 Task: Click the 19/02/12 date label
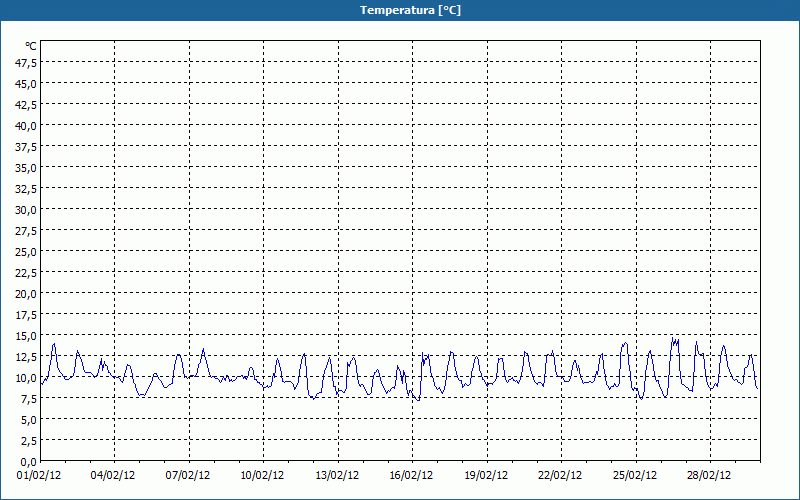[486, 476]
